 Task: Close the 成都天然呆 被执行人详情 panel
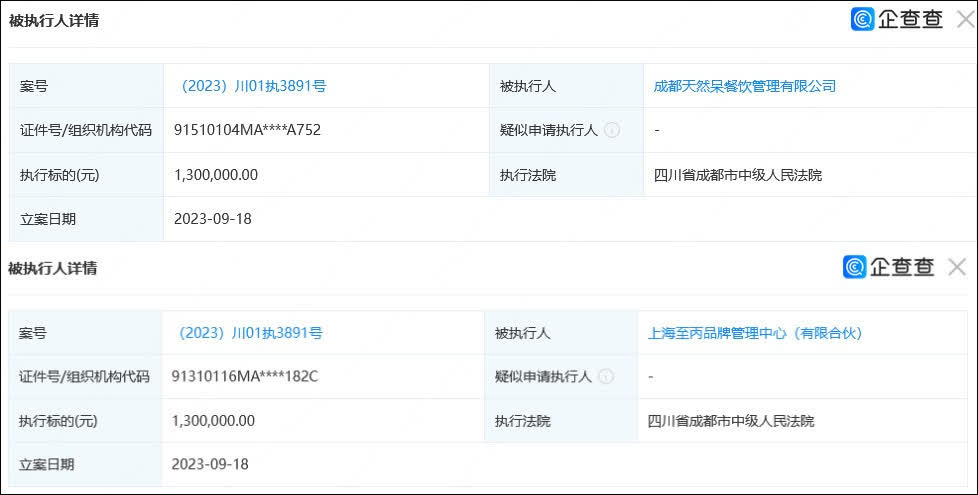964,19
